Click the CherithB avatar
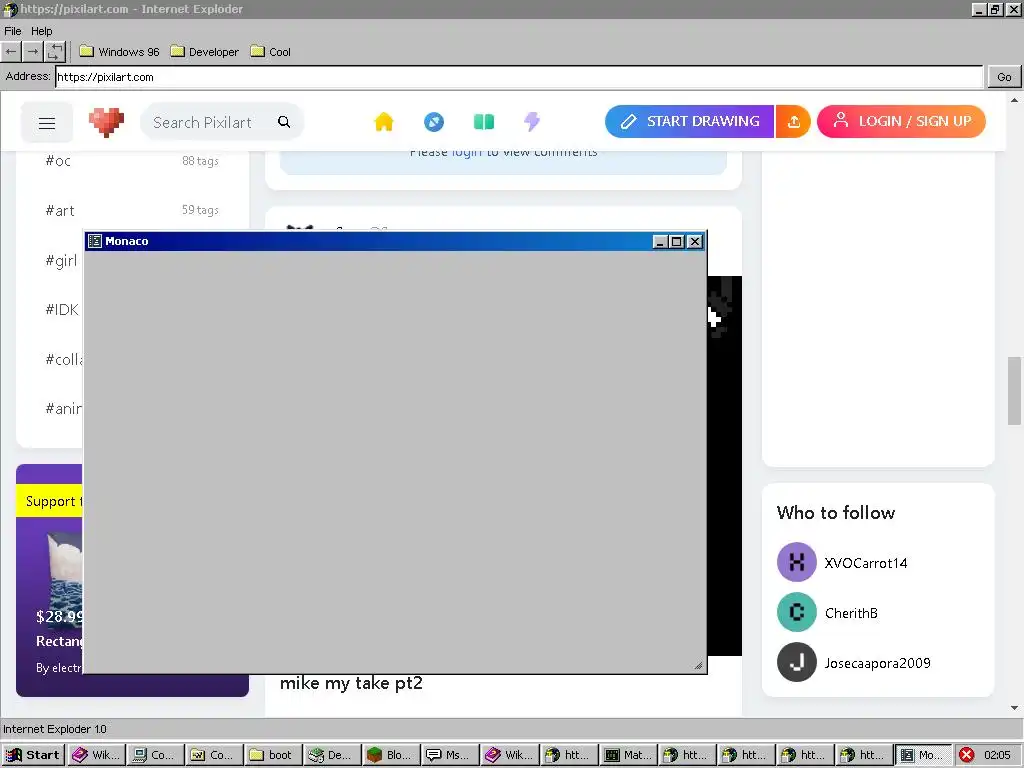Screen dimensions: 1024x768 [797, 612]
